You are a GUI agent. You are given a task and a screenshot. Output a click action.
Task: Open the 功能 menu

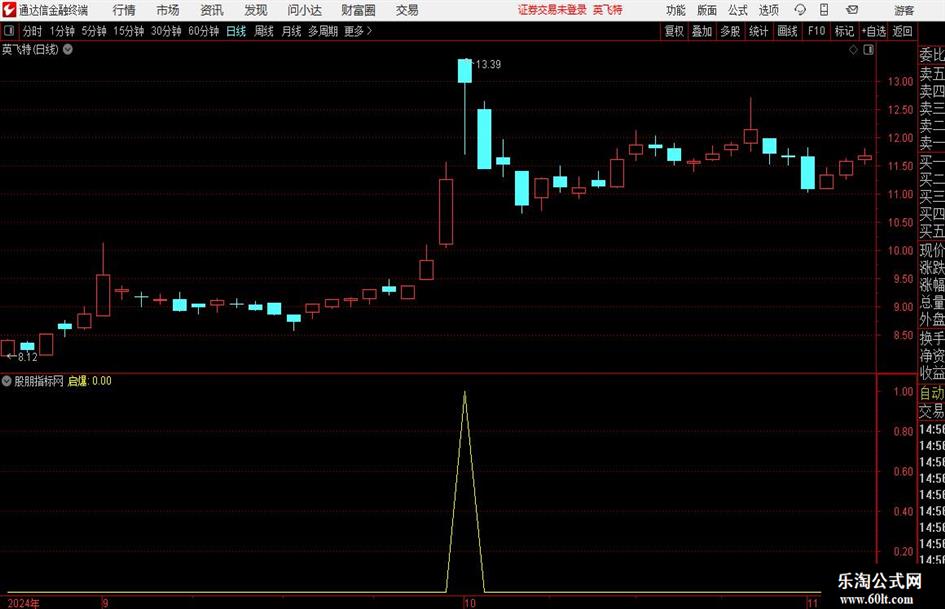(x=676, y=10)
